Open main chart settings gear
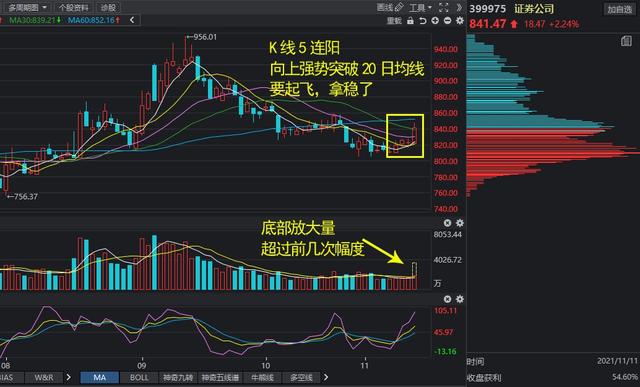This screenshot has height=387, width=640. [460, 20]
